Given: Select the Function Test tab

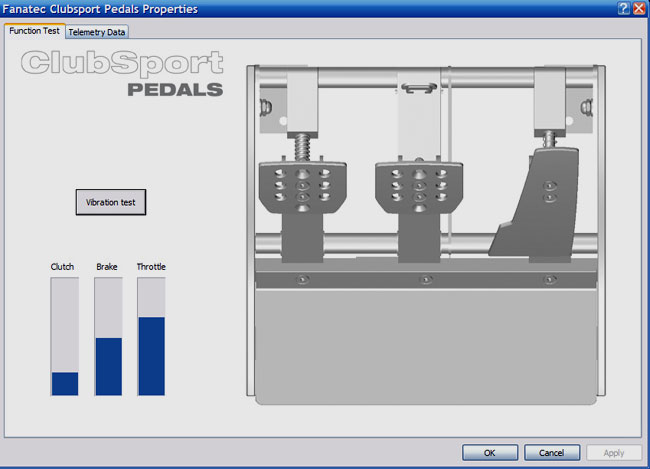Looking at the screenshot, I should coord(34,31).
